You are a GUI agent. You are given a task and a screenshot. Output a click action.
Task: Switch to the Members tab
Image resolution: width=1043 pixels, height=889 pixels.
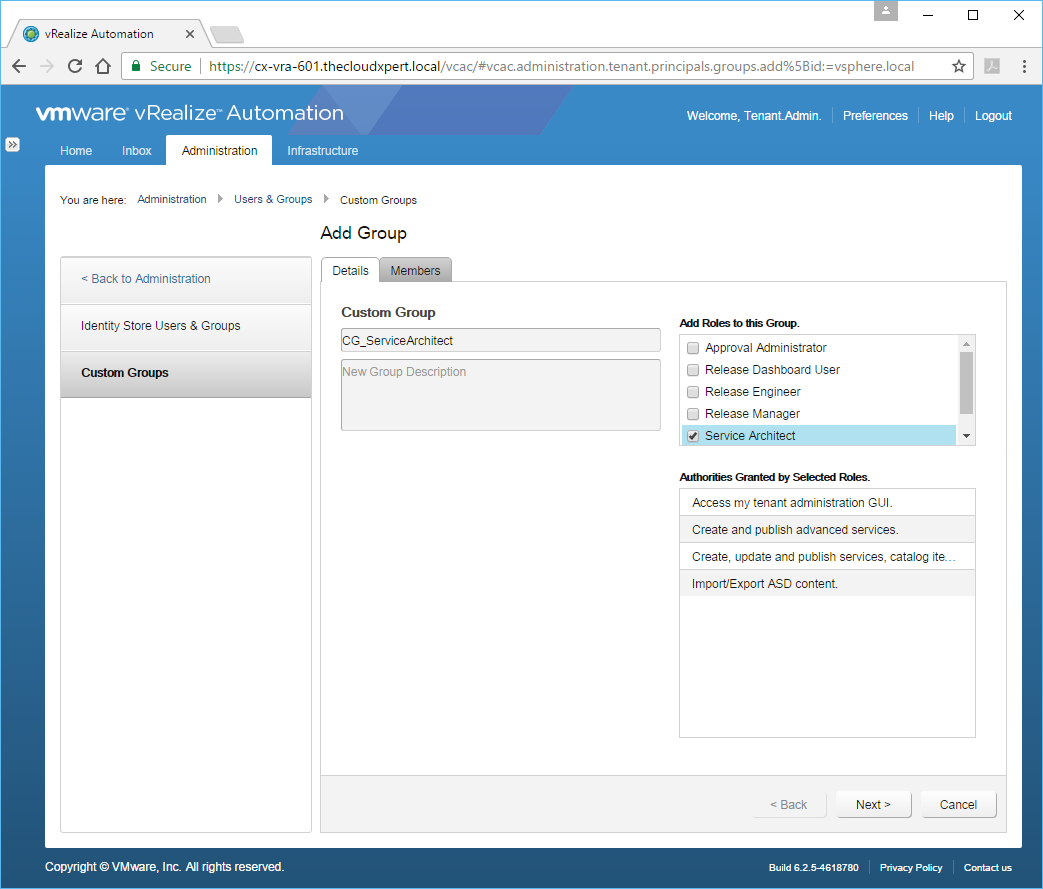[415, 271]
